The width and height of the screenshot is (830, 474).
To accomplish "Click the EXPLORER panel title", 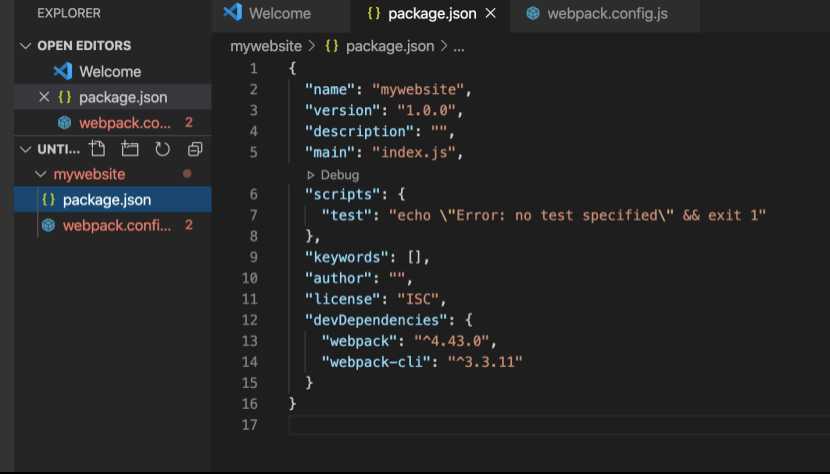I will coord(69,13).
